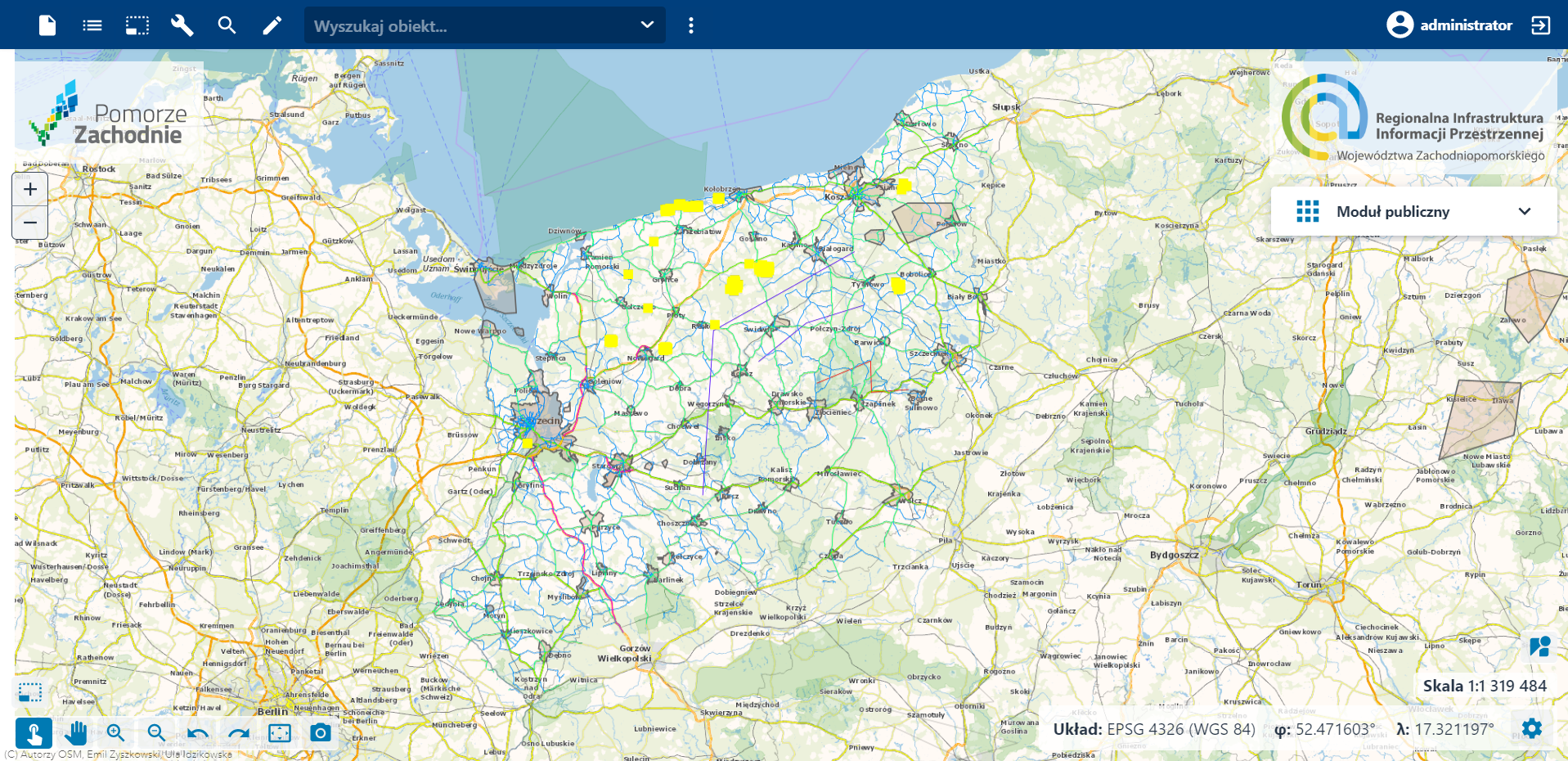This screenshot has width=1568, height=761.
Task: Toggle the pointer identify tool
Action: (x=34, y=732)
